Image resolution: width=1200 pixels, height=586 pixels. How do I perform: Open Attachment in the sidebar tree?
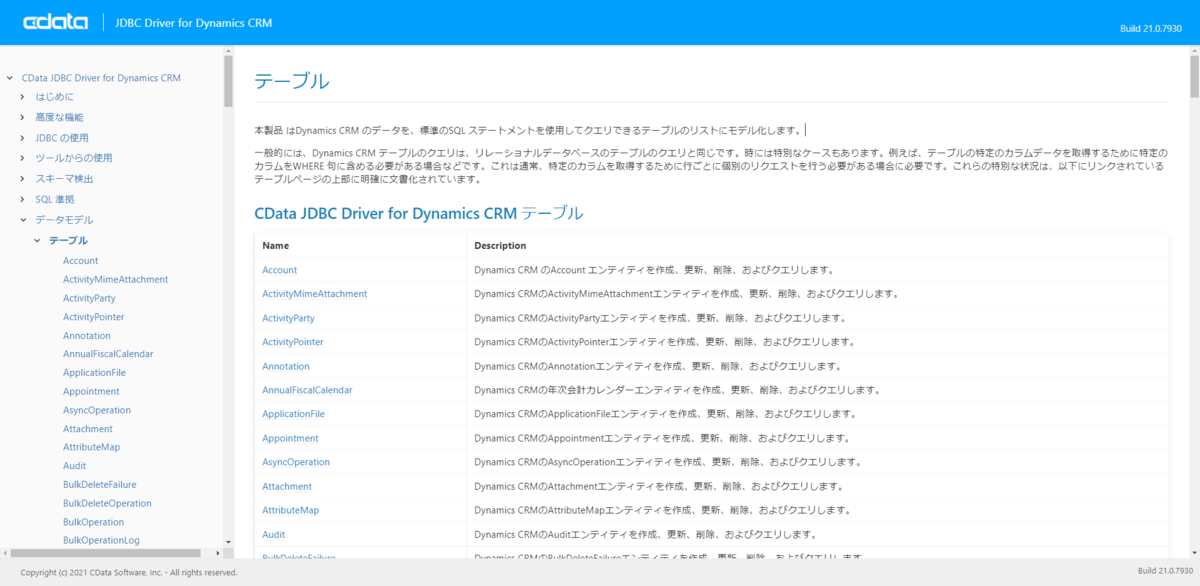click(x=88, y=429)
